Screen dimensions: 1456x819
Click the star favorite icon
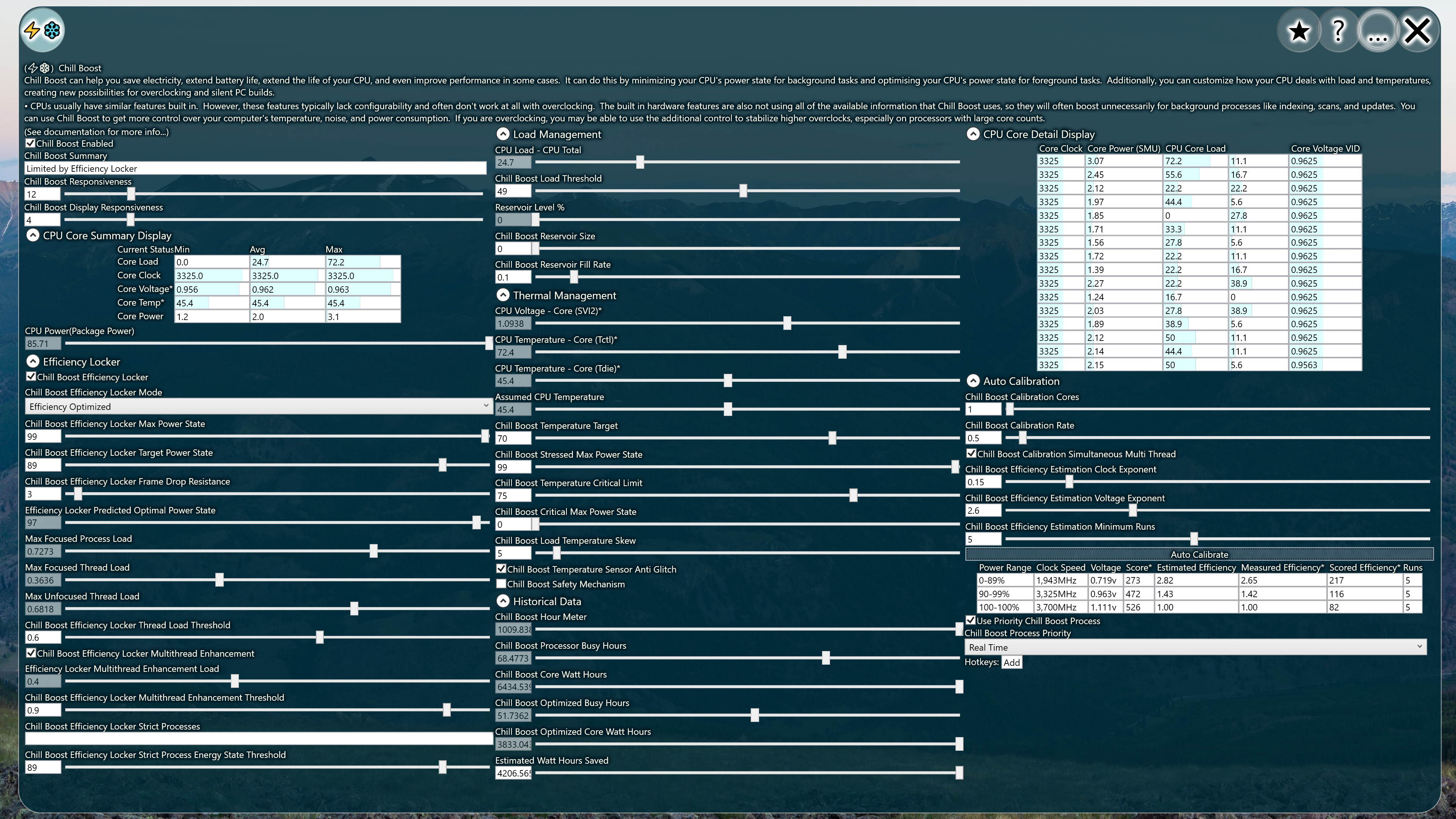[1298, 31]
